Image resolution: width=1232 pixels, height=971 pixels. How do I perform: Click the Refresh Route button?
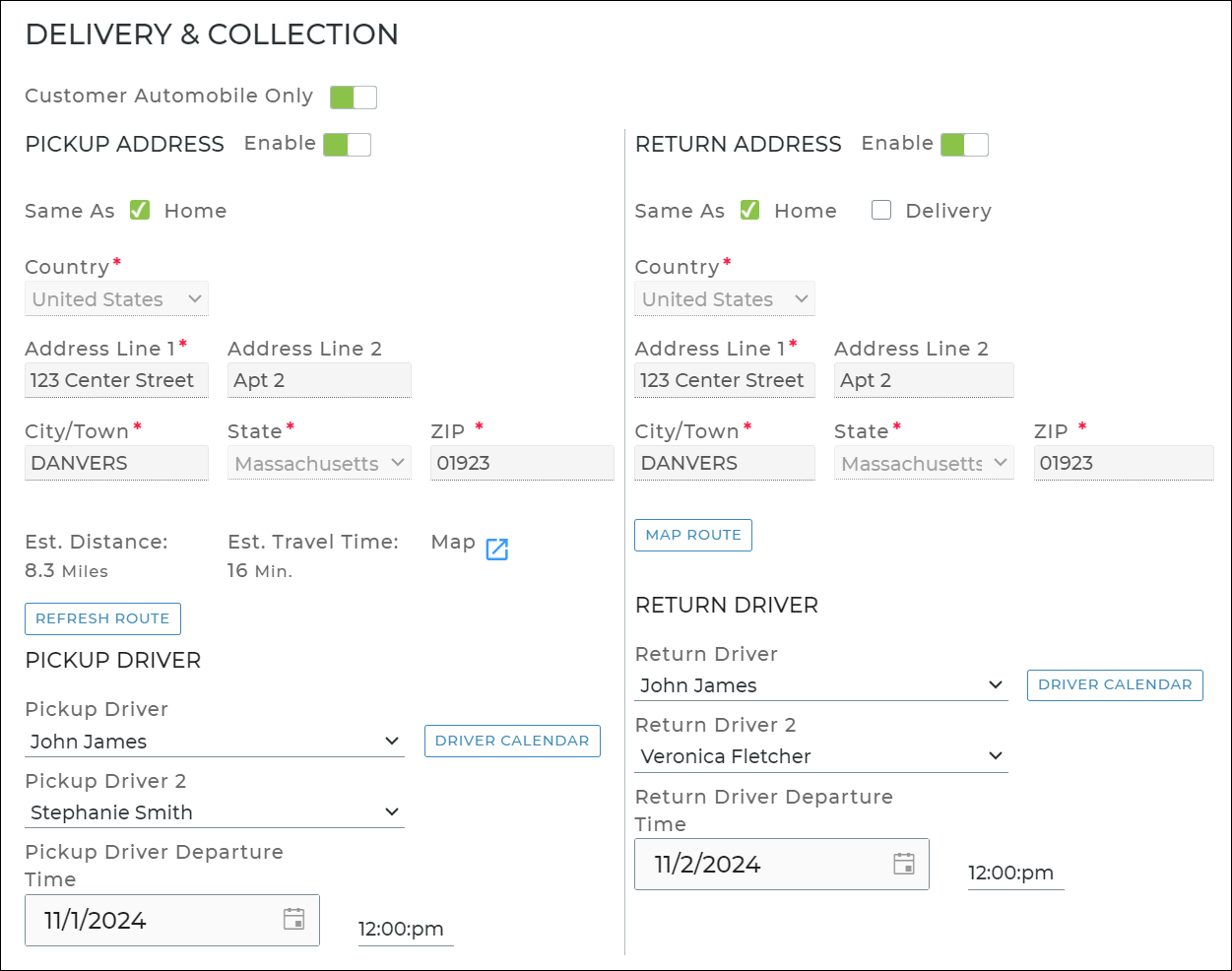pos(102,618)
